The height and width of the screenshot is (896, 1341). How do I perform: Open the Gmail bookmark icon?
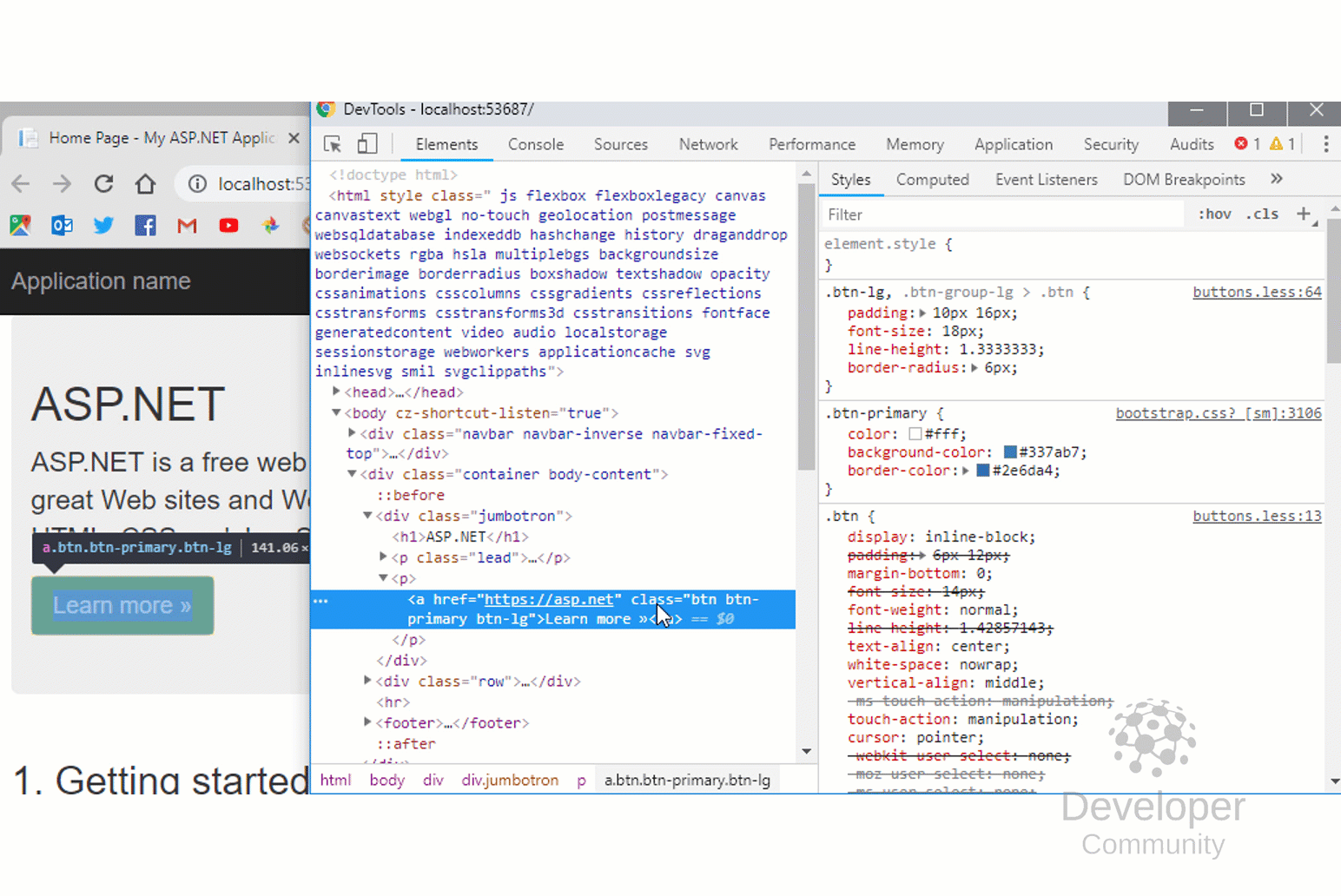point(187,226)
